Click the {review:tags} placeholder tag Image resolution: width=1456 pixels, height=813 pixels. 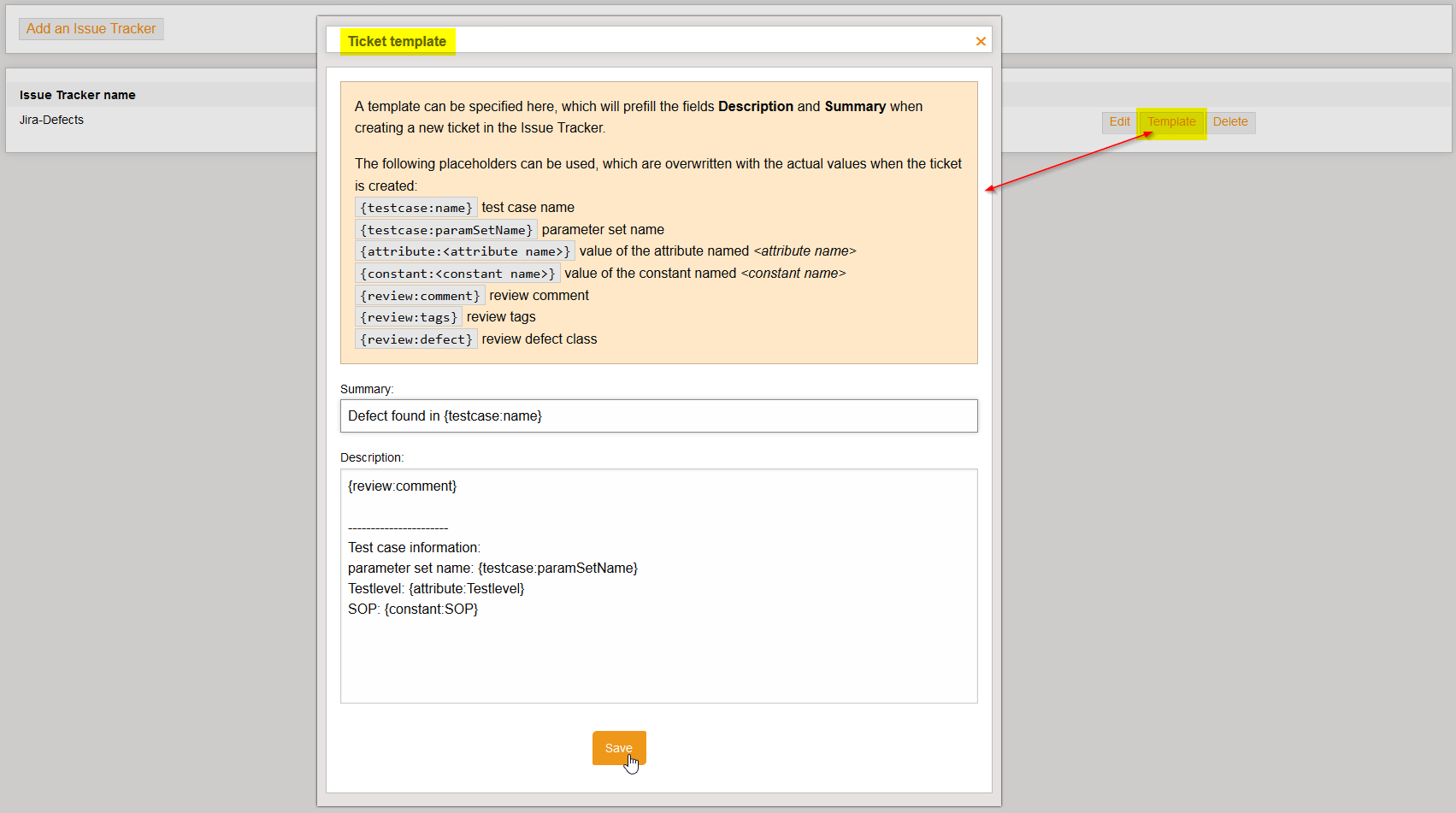409,317
